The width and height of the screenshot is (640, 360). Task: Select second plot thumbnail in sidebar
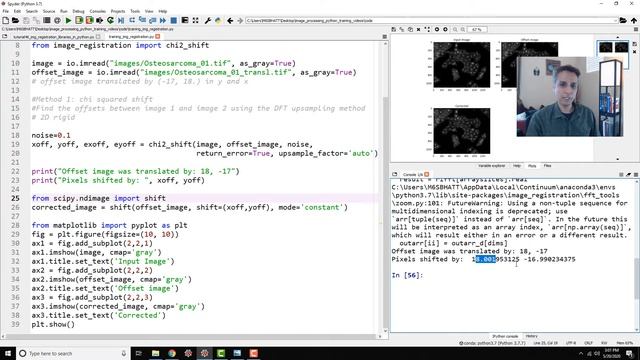621,47
